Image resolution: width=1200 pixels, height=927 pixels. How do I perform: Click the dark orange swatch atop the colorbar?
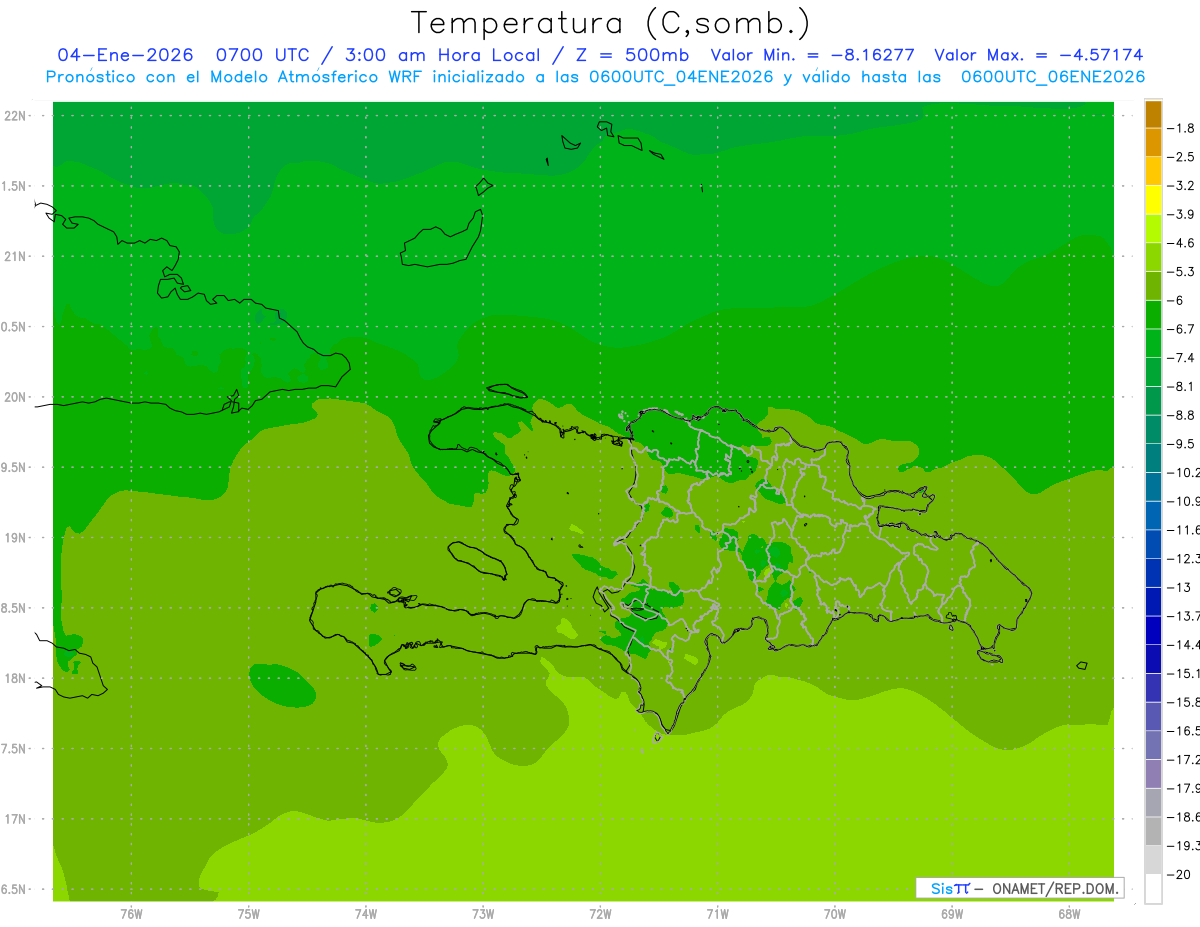[x=1153, y=114]
